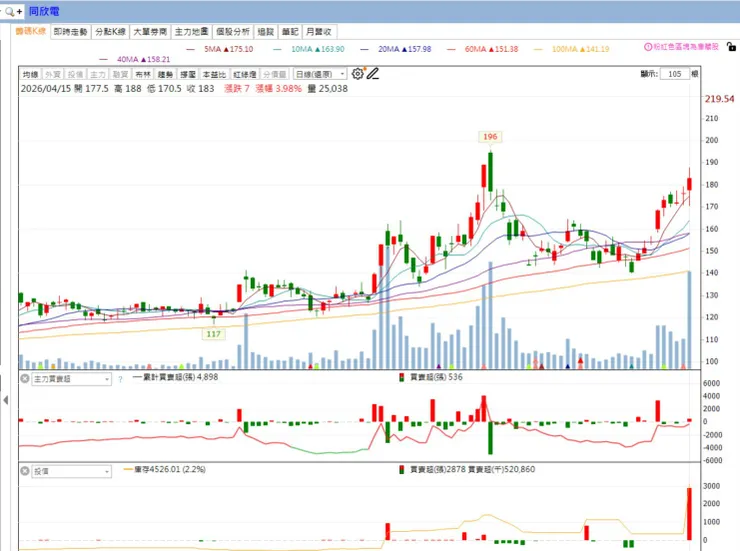Click the 10MA legend line swatch

point(277,49)
